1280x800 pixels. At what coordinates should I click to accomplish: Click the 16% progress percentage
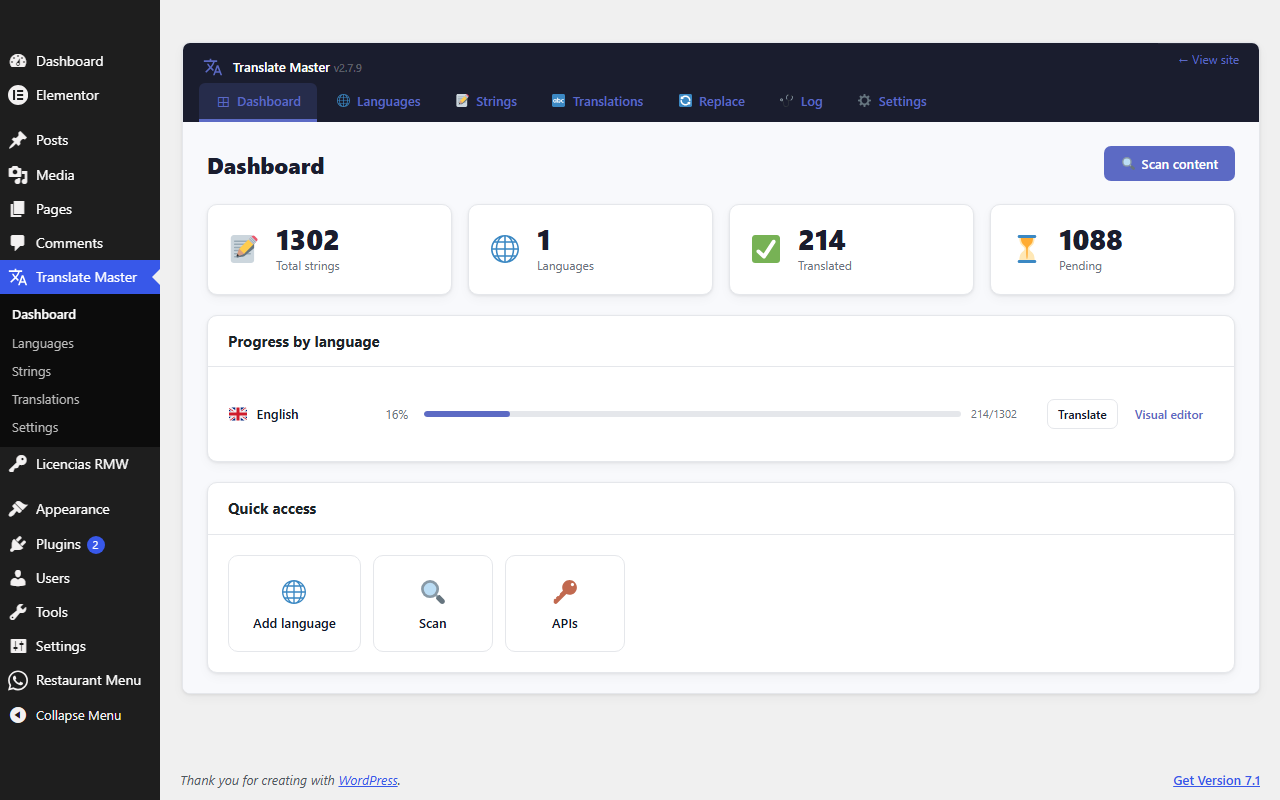tap(397, 414)
